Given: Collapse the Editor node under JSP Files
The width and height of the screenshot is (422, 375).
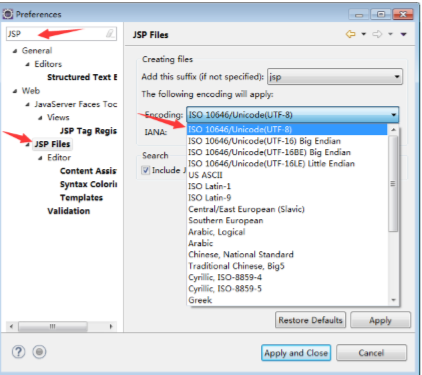Looking at the screenshot, I should point(40,158).
